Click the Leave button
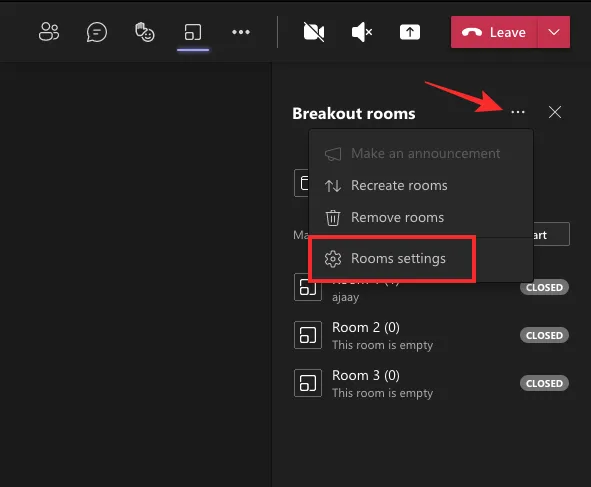Viewport: 591px width, 487px height. coord(494,32)
